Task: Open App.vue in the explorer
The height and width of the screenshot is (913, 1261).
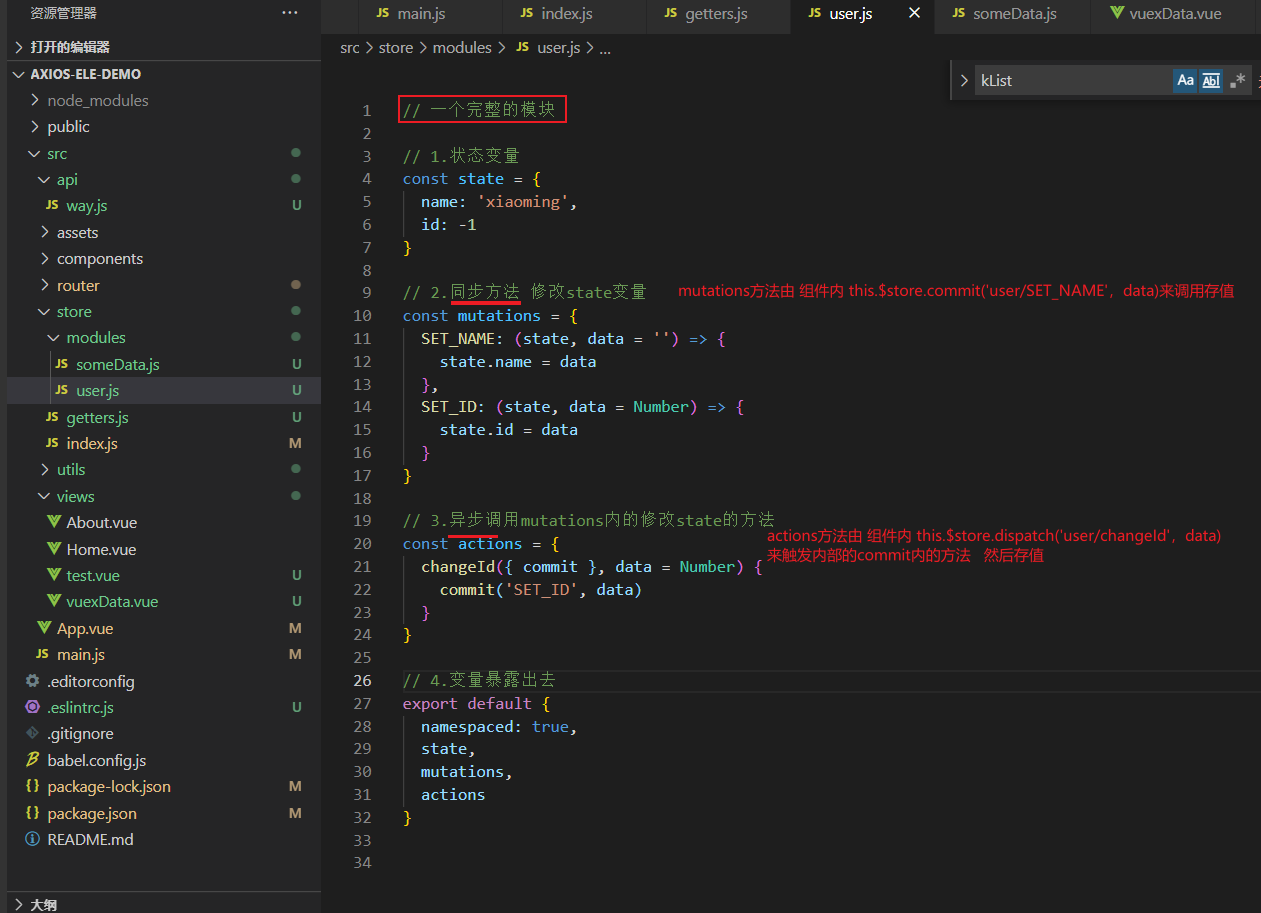Action: coord(164,628)
